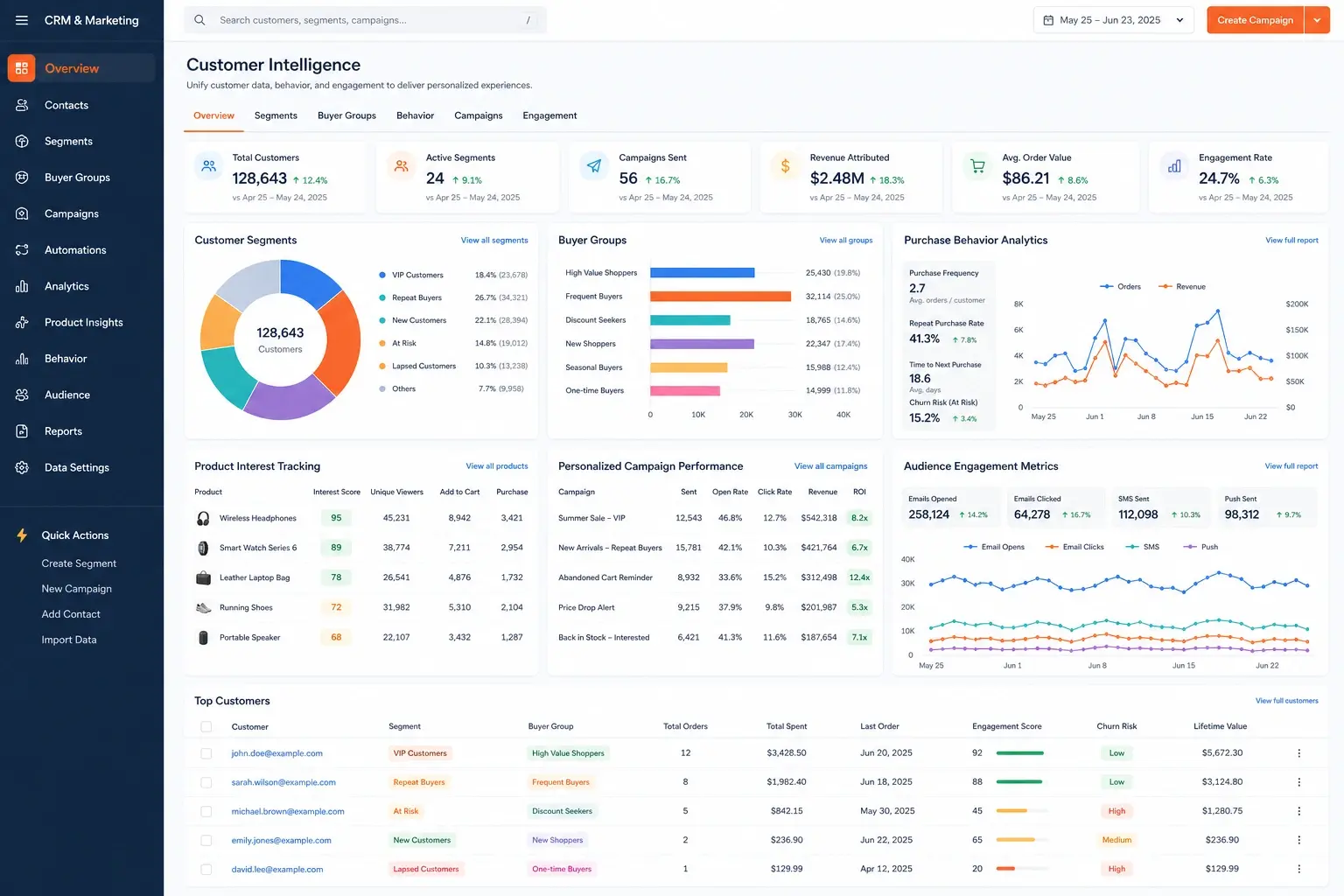
Task: Click the Create Campaign button
Action: click(x=1255, y=20)
